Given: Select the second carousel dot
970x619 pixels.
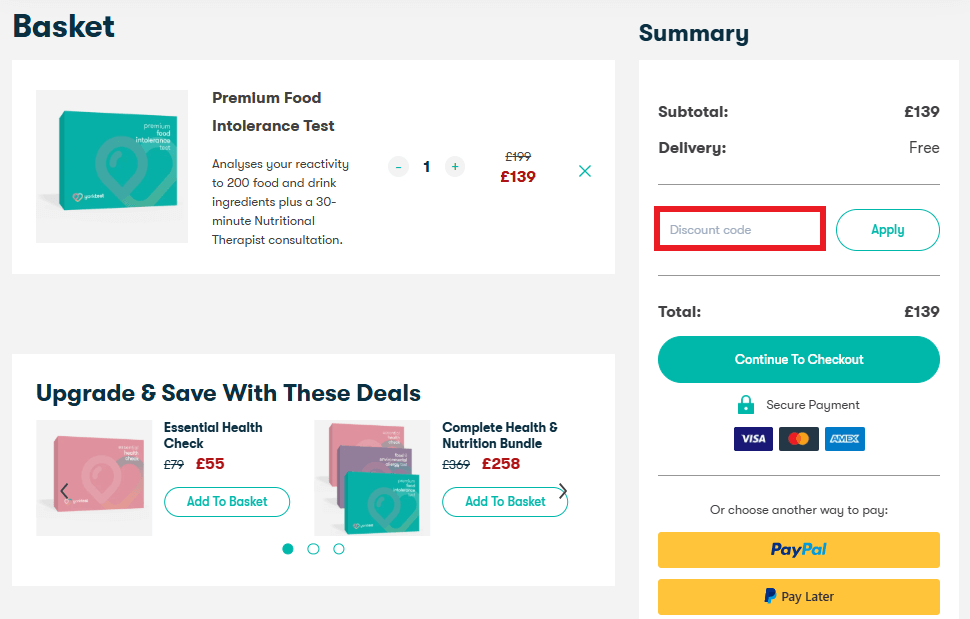Looking at the screenshot, I should (x=313, y=549).
